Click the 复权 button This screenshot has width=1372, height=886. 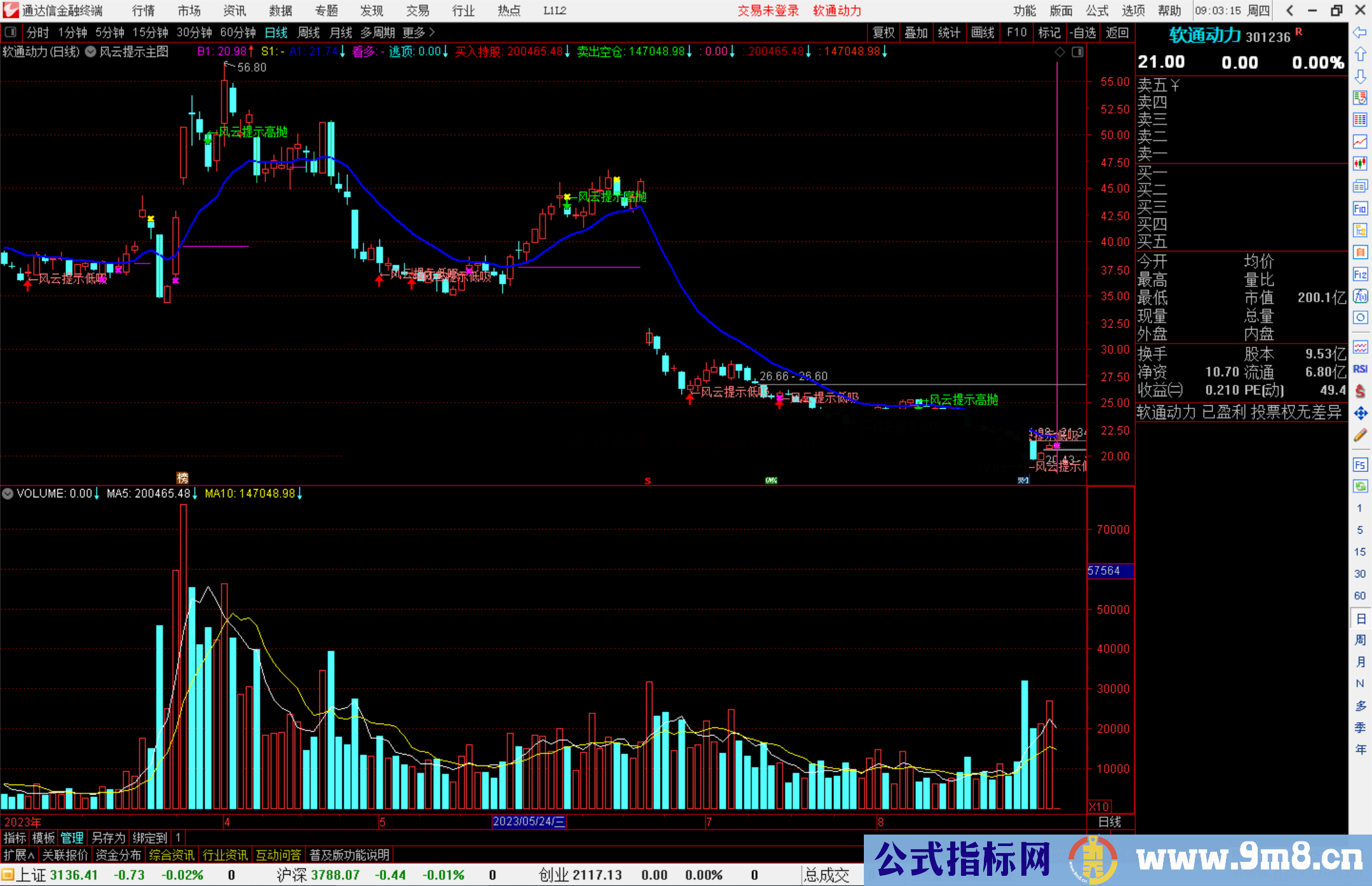pyautogui.click(x=884, y=32)
